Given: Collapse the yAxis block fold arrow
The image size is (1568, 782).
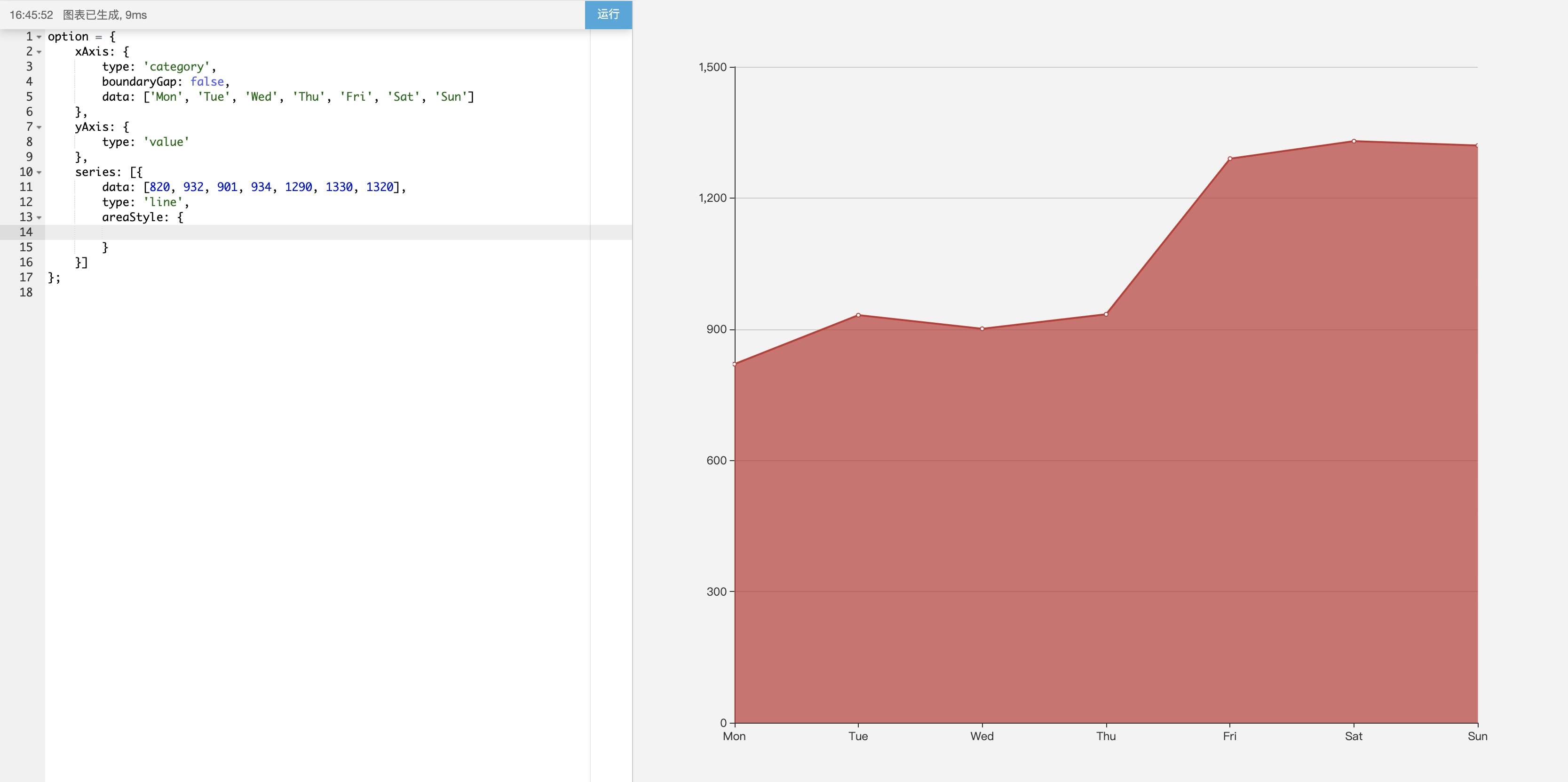Looking at the screenshot, I should pyautogui.click(x=39, y=128).
